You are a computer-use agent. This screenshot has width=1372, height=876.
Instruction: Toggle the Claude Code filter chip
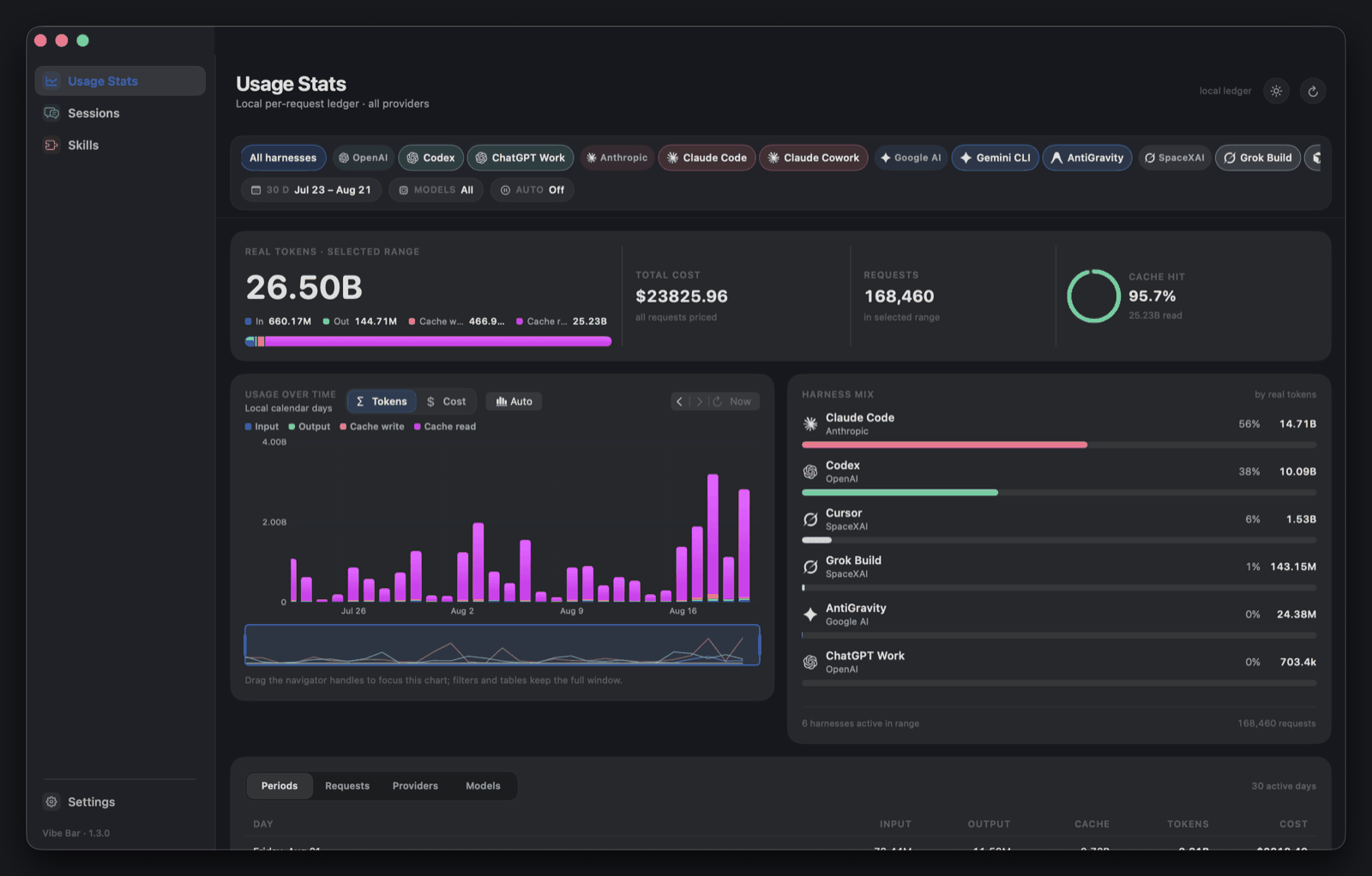point(707,158)
